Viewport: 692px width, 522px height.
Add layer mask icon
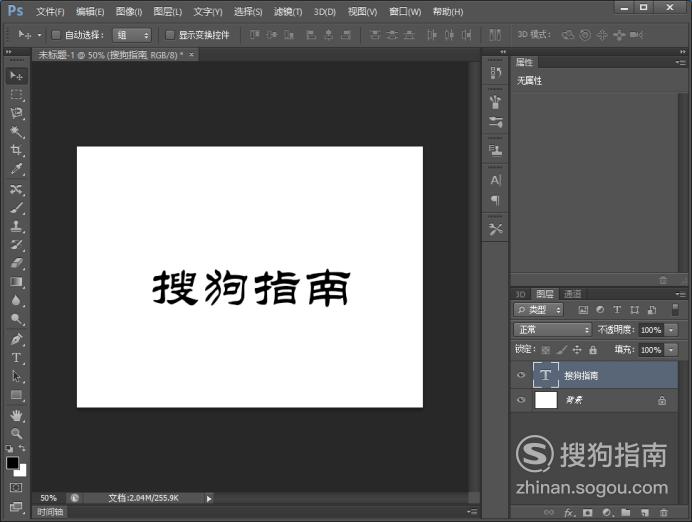pyautogui.click(x=587, y=512)
